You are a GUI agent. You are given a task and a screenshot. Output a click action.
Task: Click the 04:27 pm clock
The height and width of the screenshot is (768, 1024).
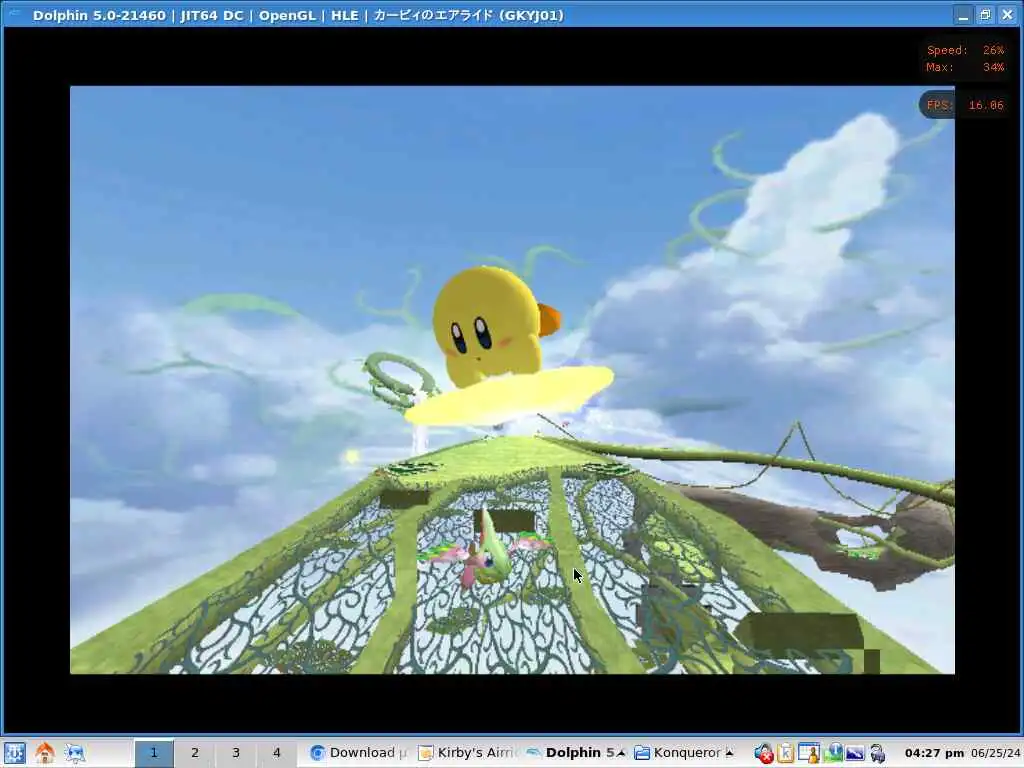click(935, 754)
